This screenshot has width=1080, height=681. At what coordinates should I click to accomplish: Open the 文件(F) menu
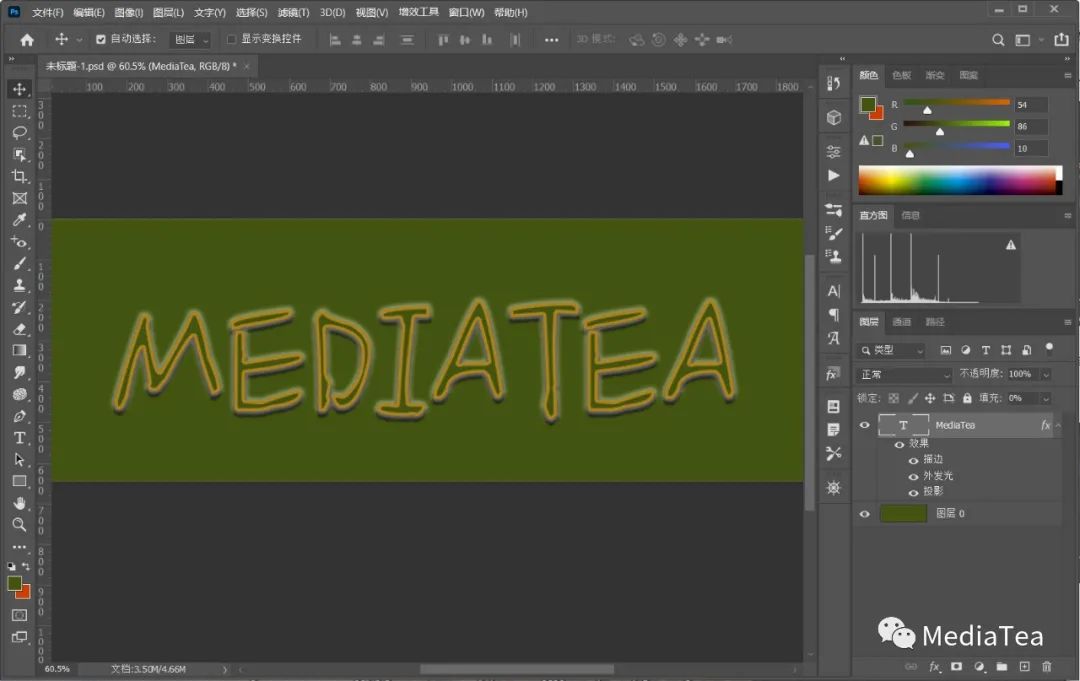coord(48,12)
